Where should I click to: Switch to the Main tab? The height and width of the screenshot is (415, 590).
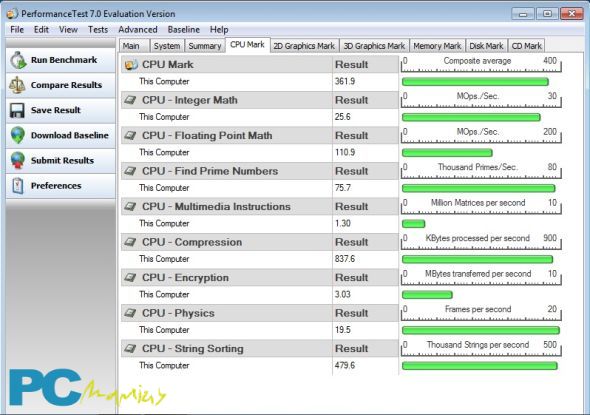pos(134,46)
